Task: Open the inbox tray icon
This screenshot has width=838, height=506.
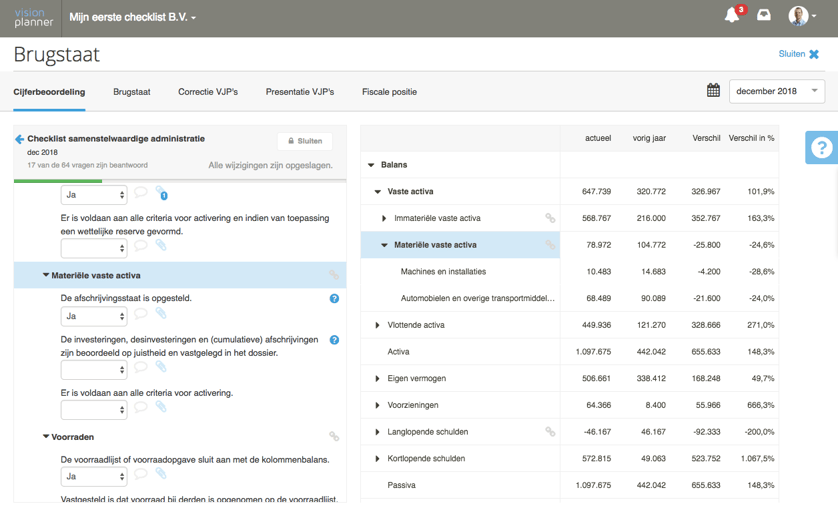Action: (764, 16)
